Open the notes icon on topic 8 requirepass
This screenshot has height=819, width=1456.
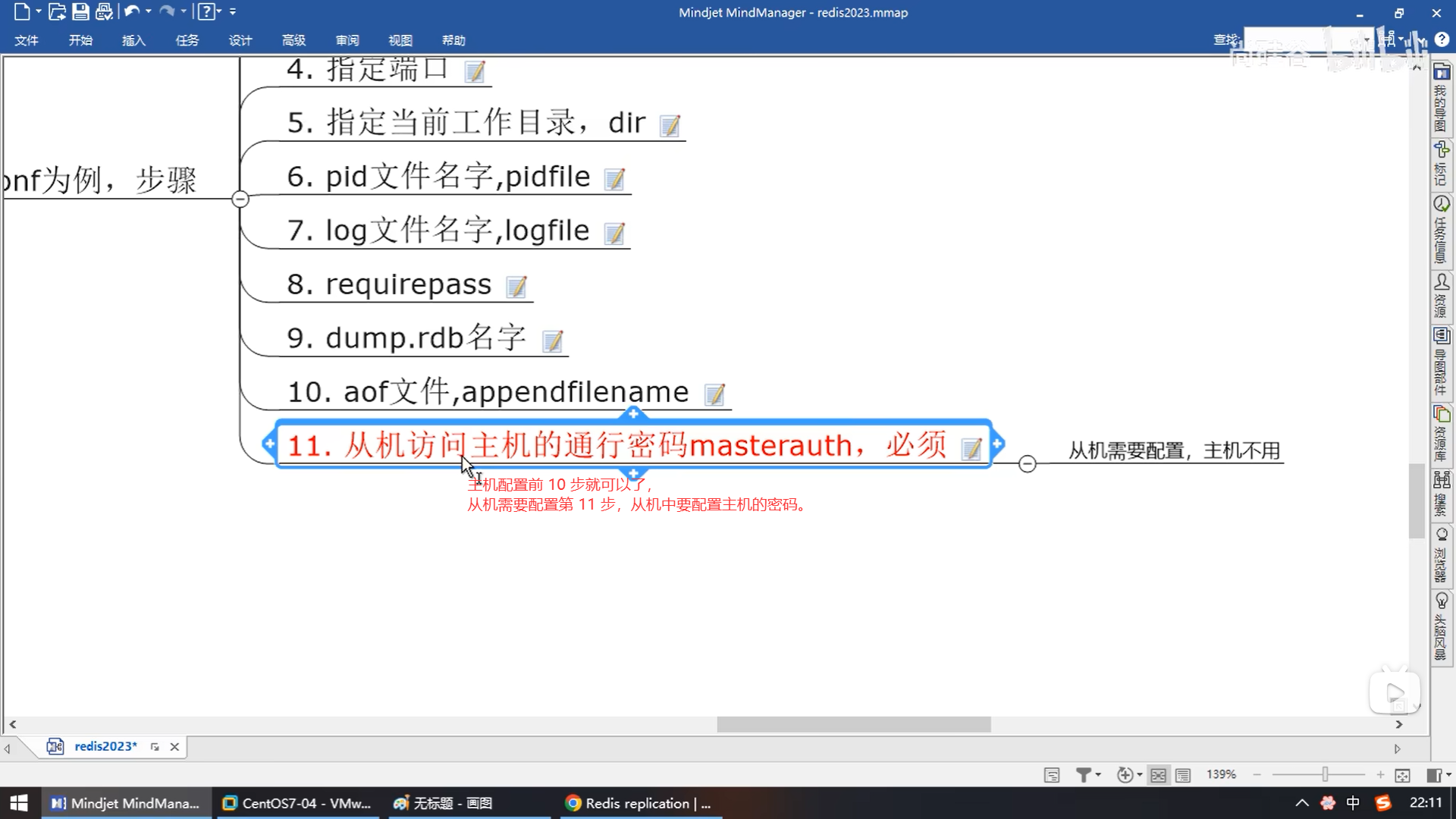516,287
